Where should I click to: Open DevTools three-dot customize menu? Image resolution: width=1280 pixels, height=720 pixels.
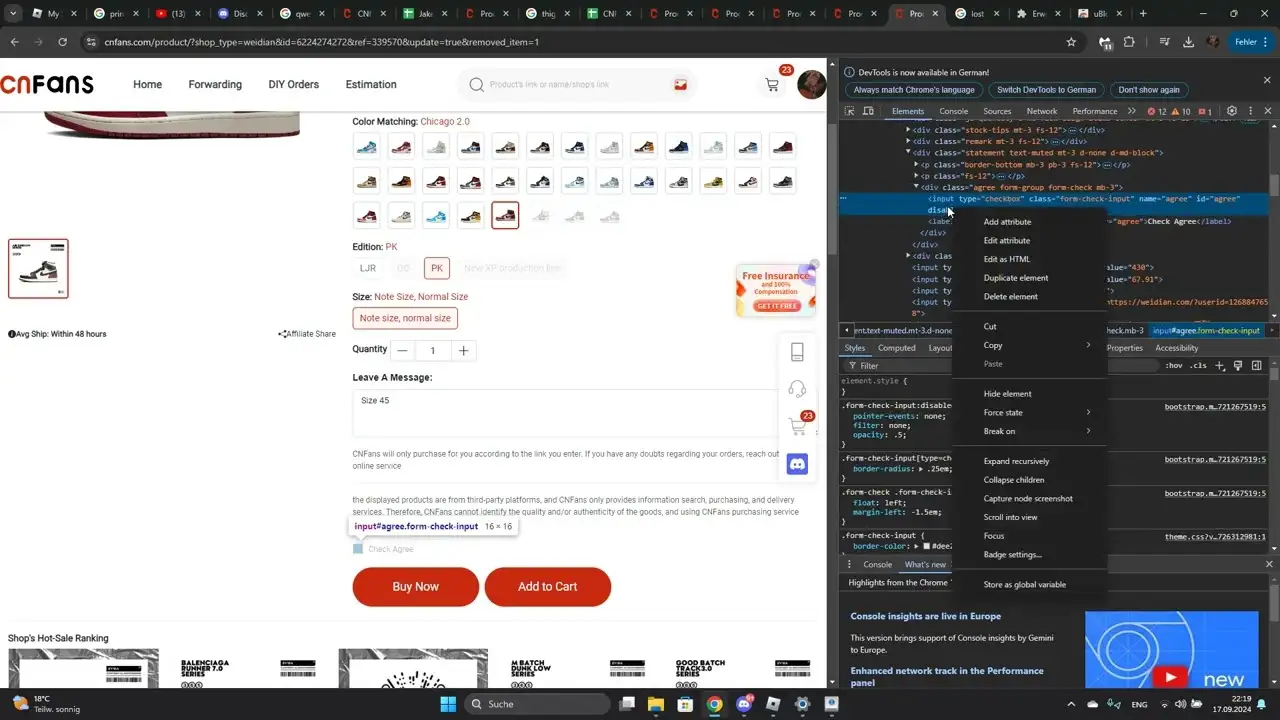[1250, 111]
